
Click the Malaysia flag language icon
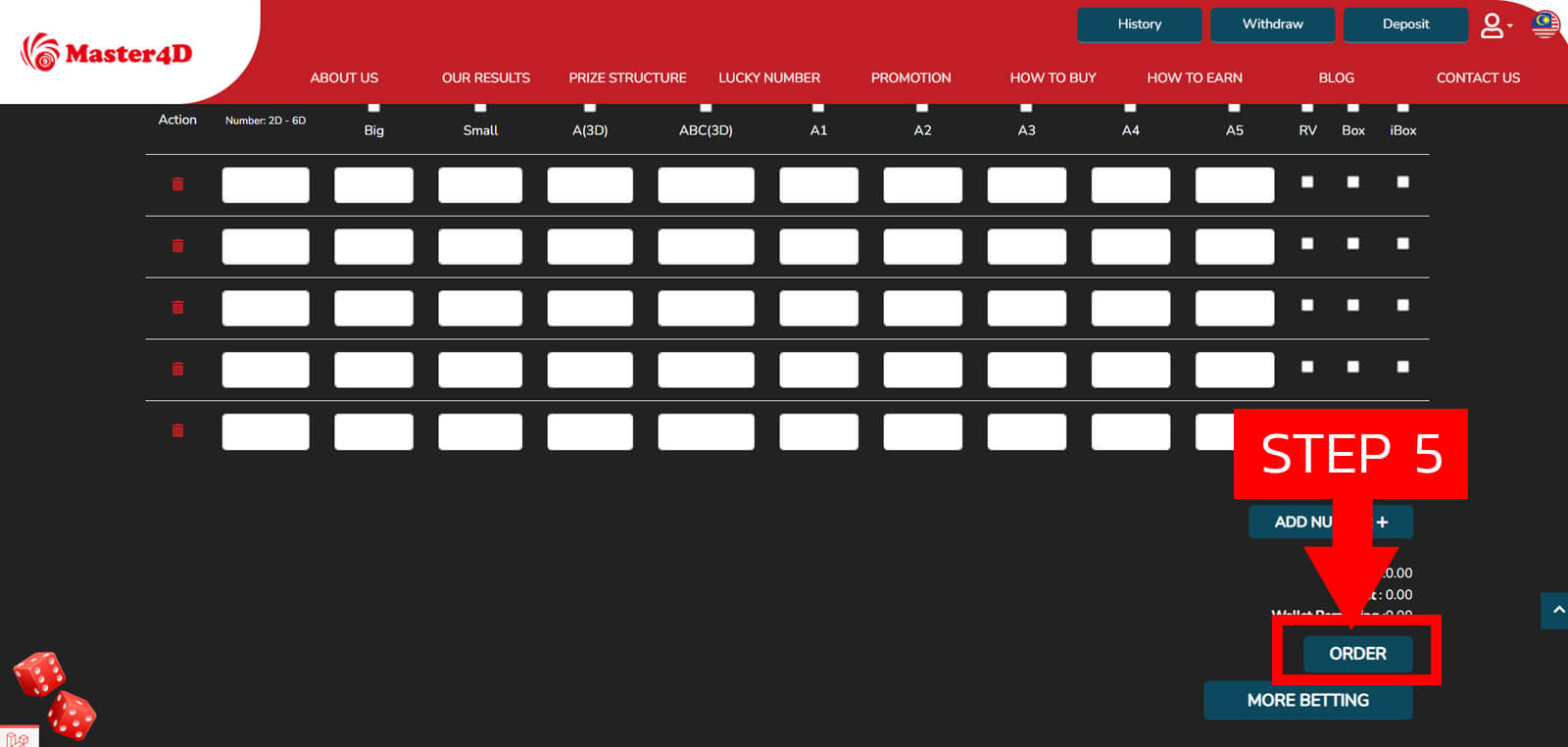tap(1545, 25)
